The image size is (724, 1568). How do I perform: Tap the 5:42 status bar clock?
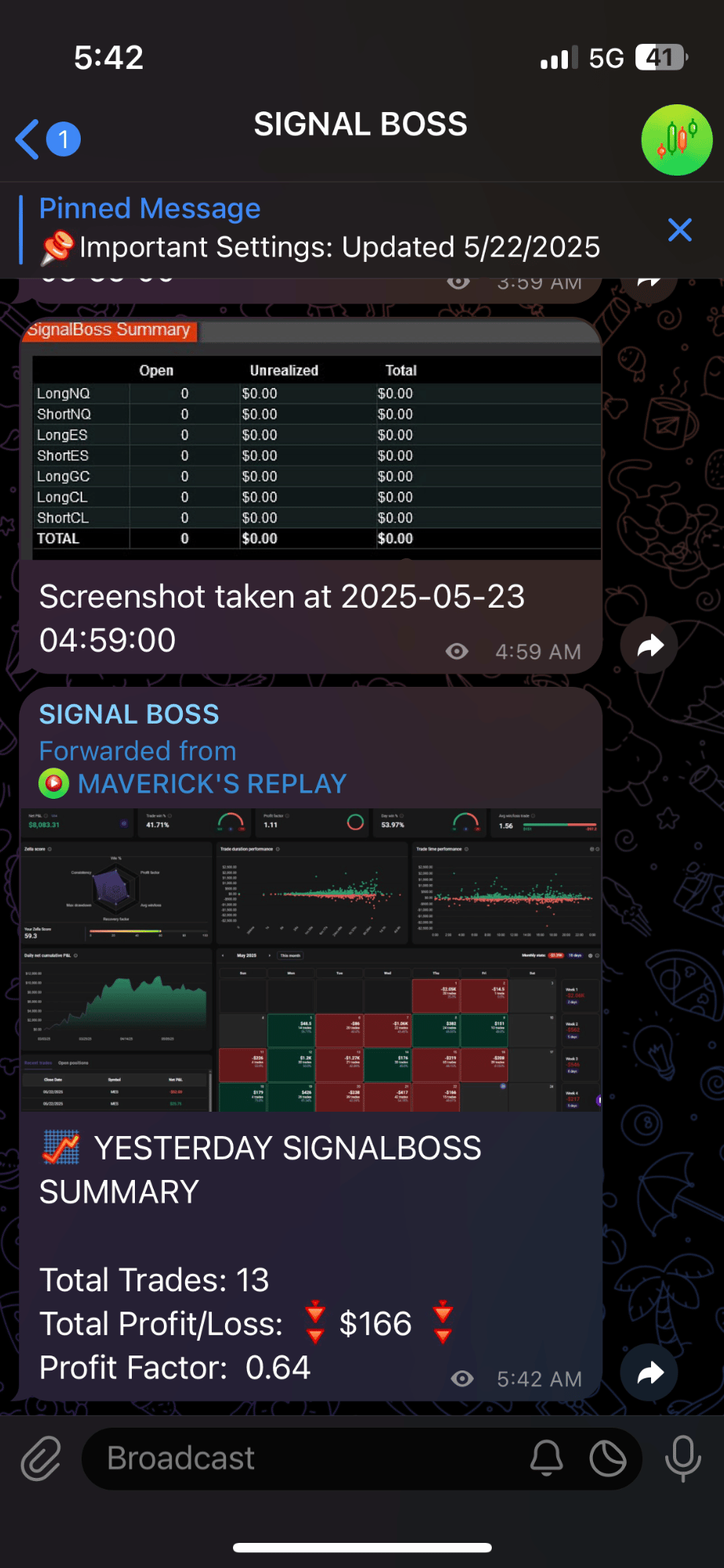point(108,57)
